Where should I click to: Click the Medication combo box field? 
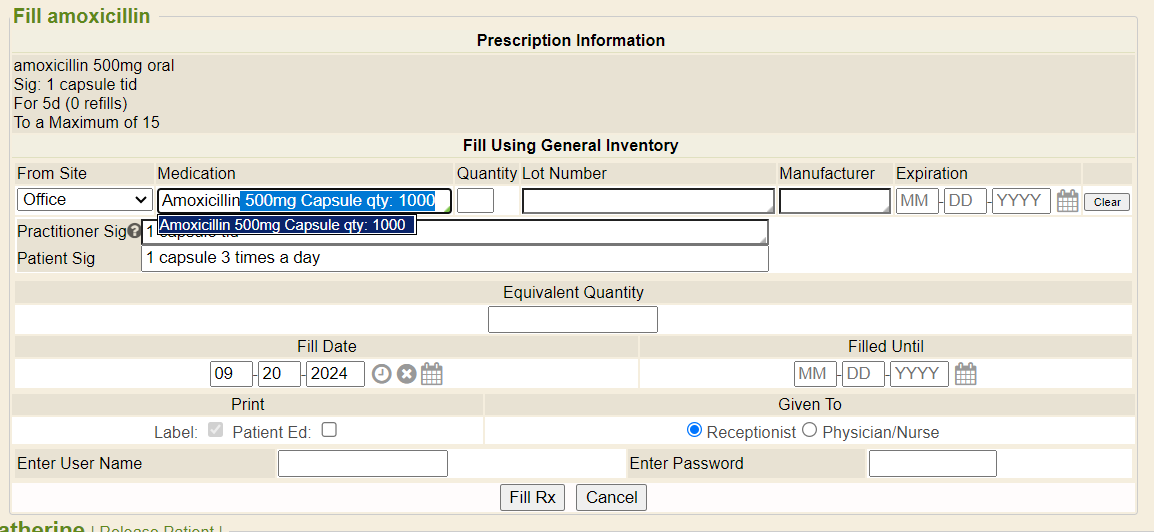point(304,200)
